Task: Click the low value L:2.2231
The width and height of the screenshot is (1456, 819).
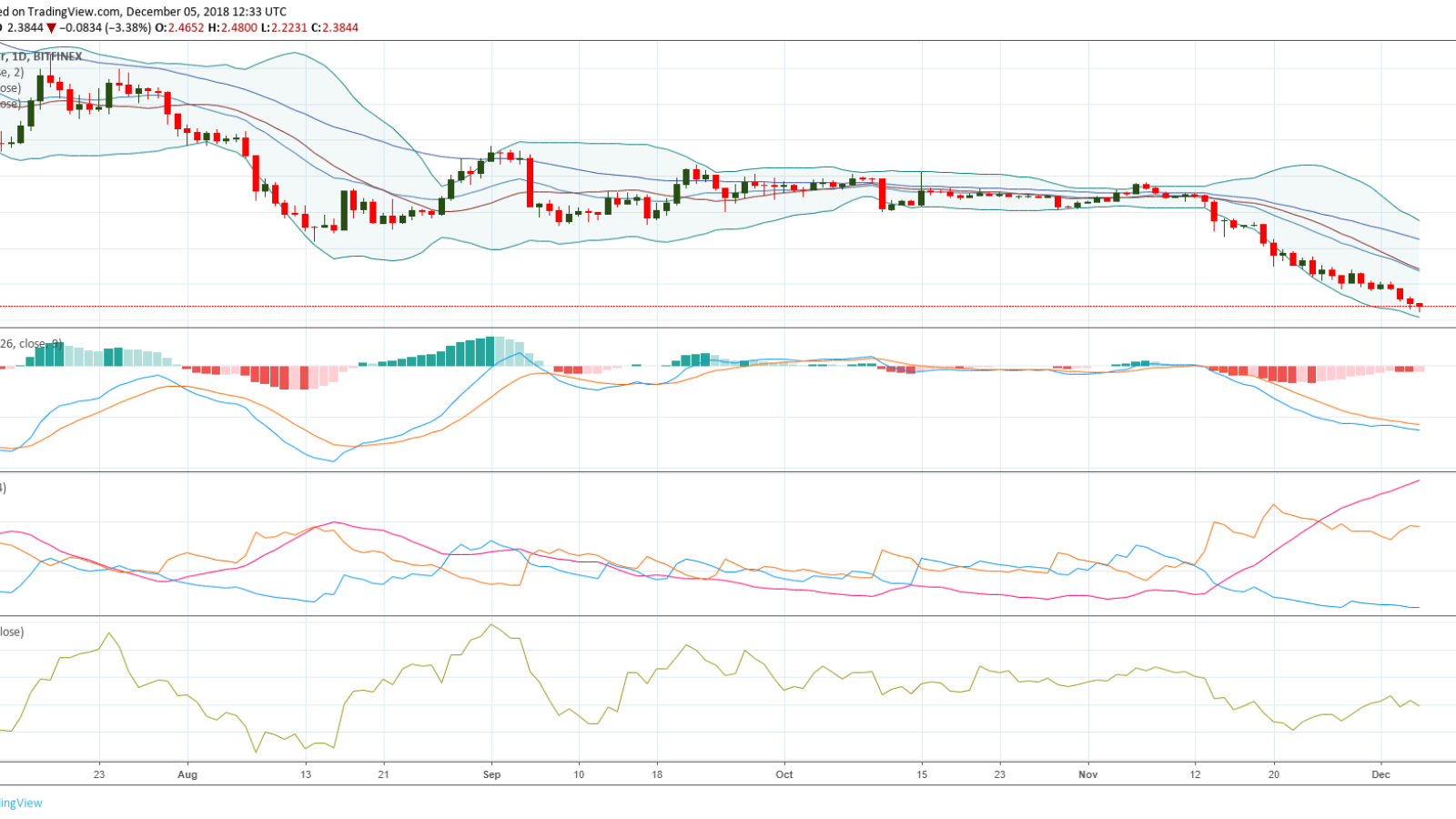Action: 283,27
